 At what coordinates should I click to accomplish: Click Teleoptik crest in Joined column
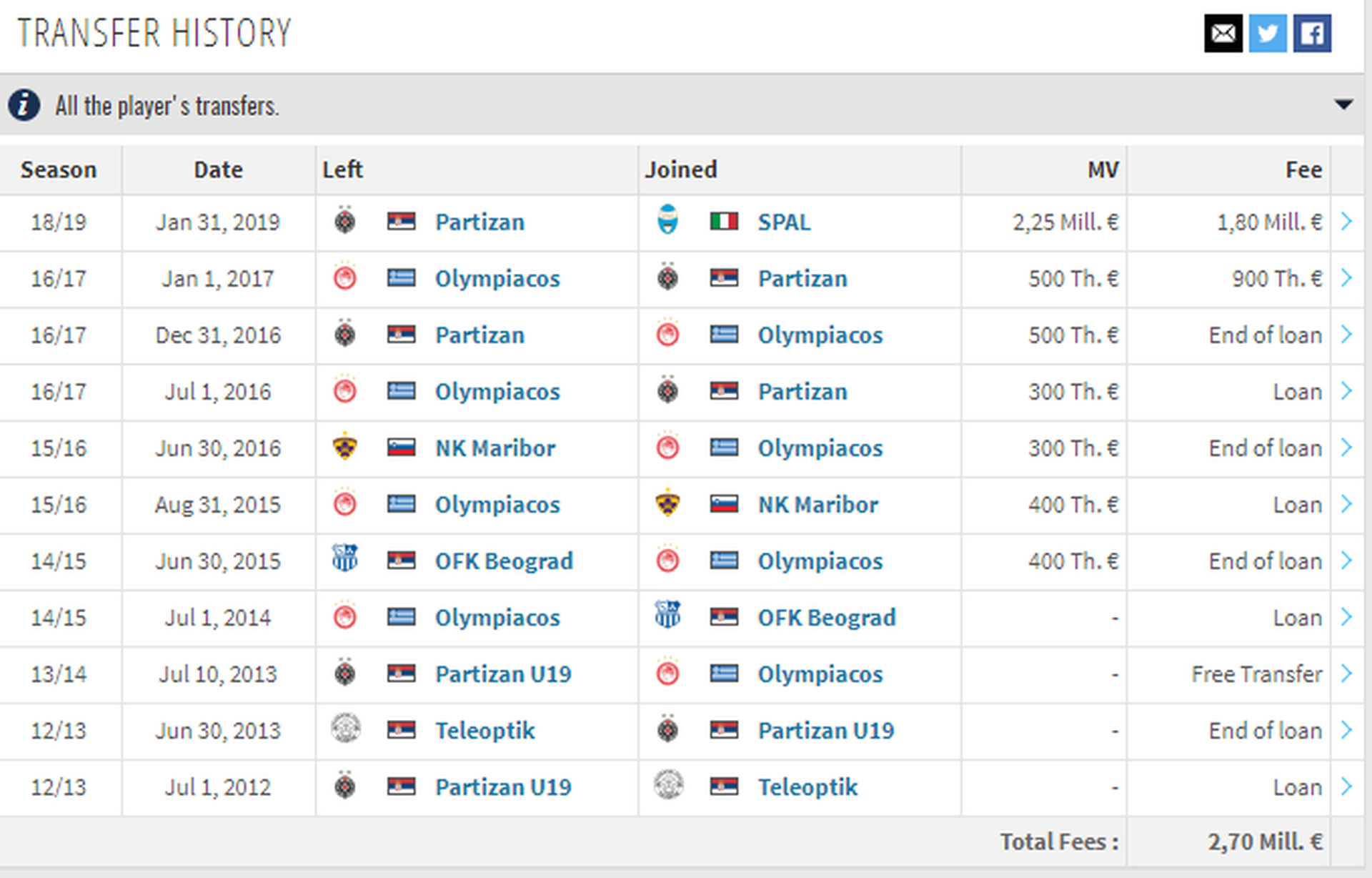point(668,785)
